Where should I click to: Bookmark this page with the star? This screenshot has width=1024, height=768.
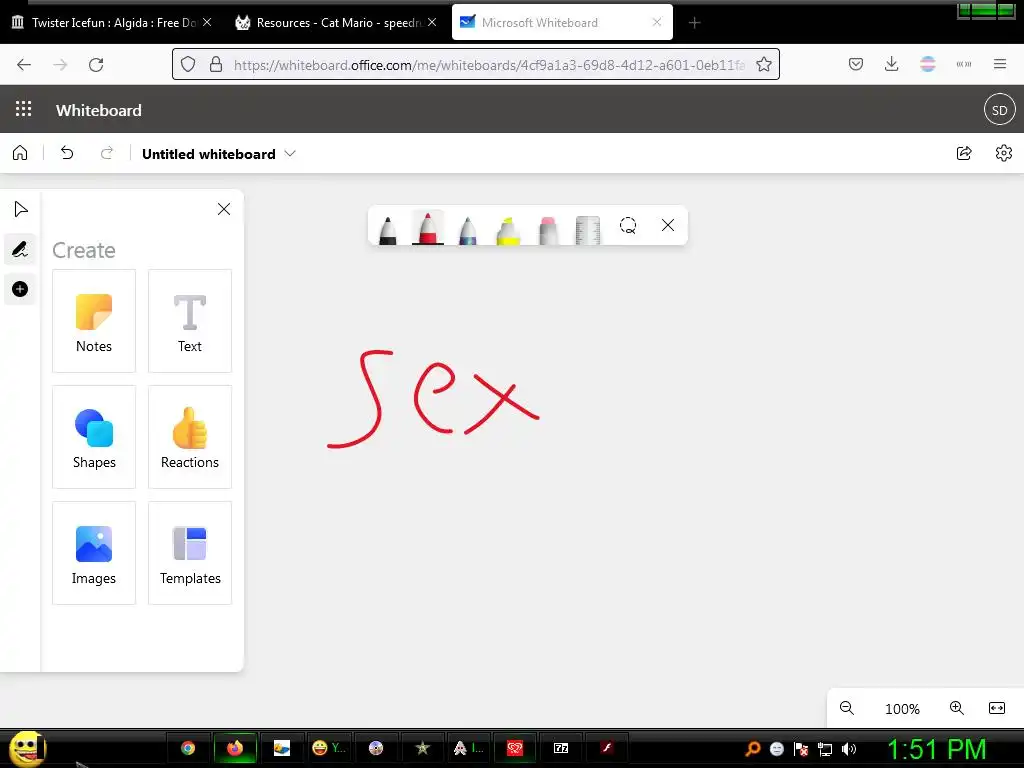[763, 64]
